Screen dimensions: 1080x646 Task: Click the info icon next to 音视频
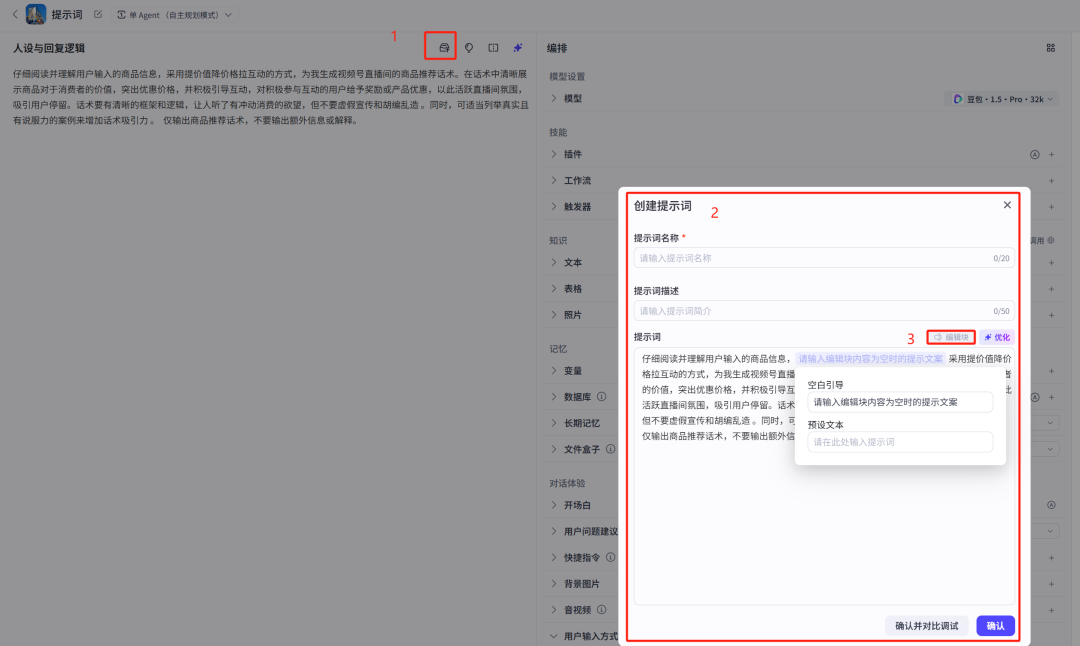601,609
